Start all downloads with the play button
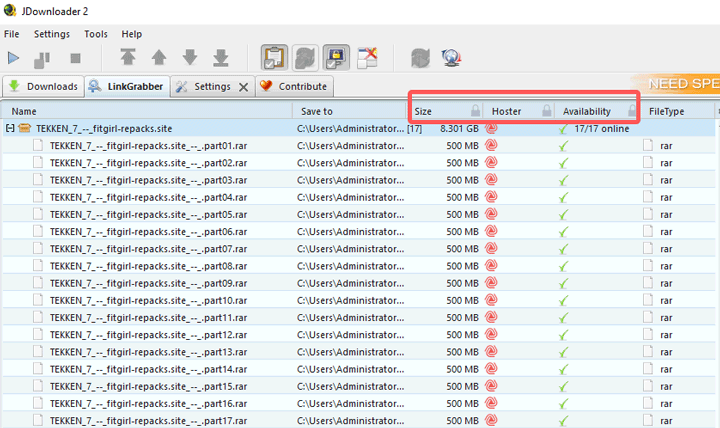This screenshot has height=428, width=720. point(13,58)
